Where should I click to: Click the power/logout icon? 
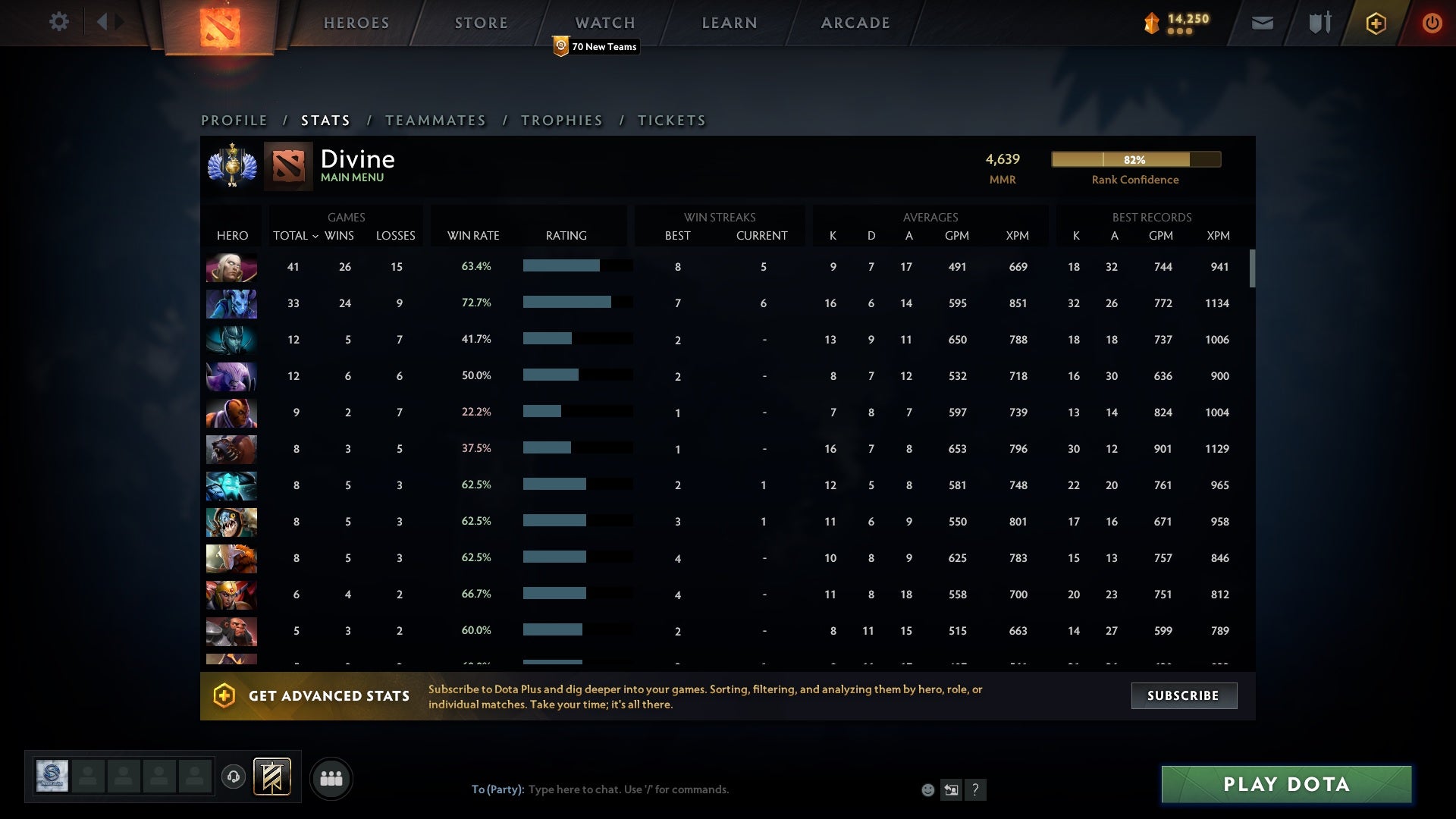pos(1432,23)
